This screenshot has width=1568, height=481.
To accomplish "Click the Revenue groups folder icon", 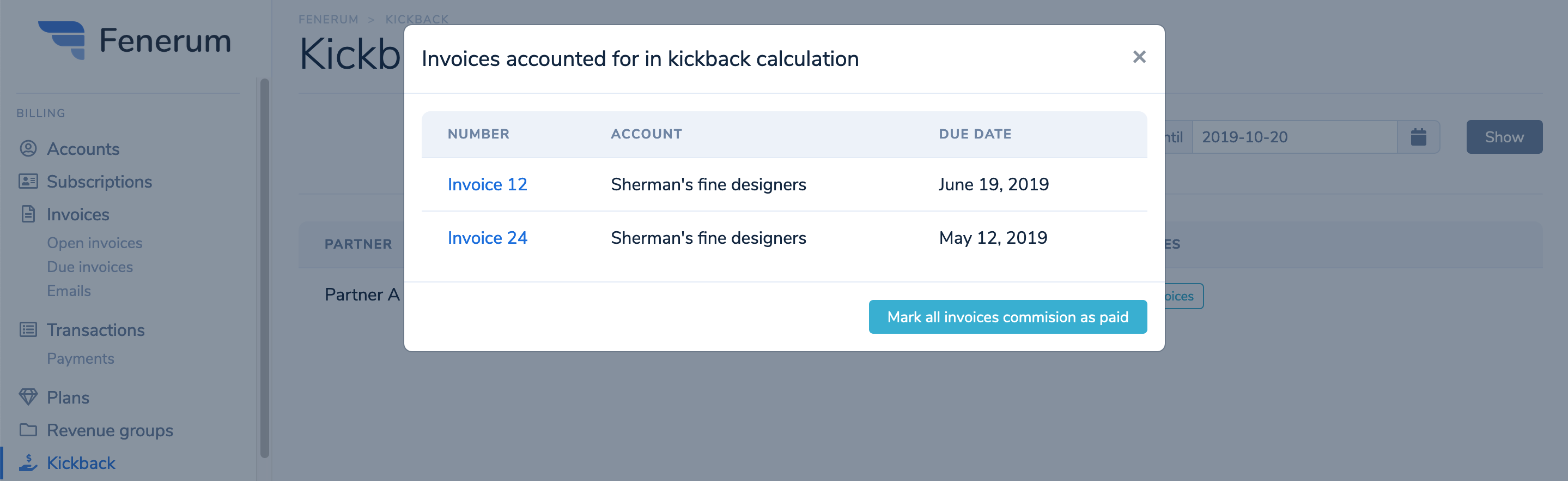I will click(28, 430).
